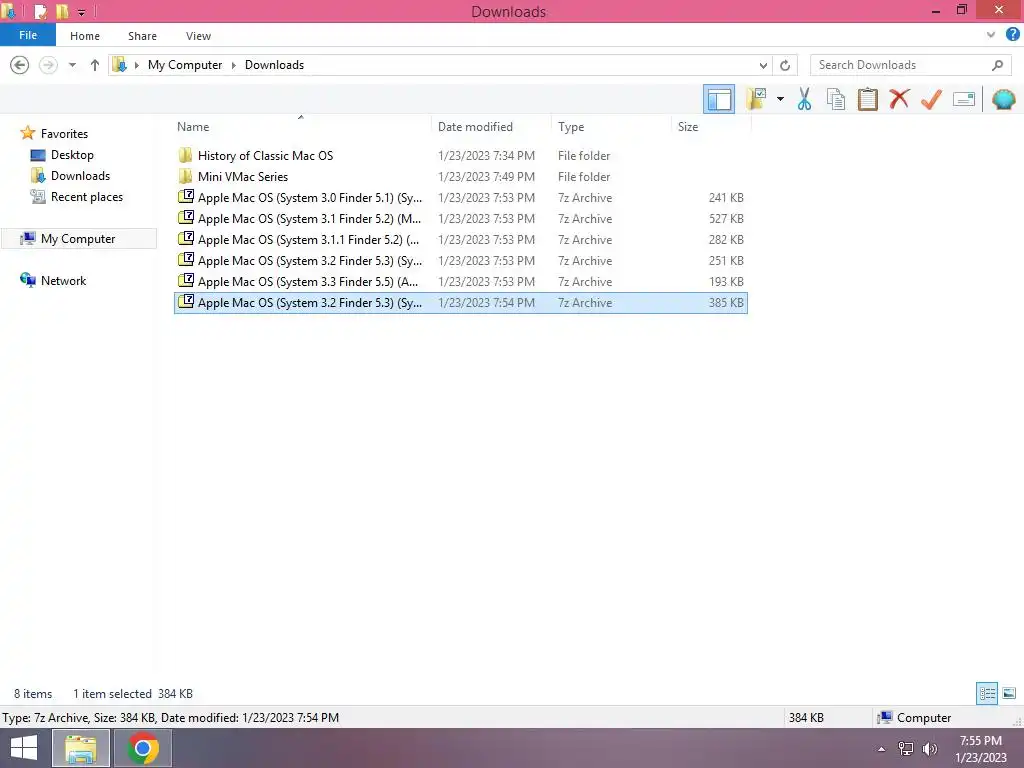
Task: Click the Properties quick access icon
Action: pyautogui.click(x=40, y=11)
